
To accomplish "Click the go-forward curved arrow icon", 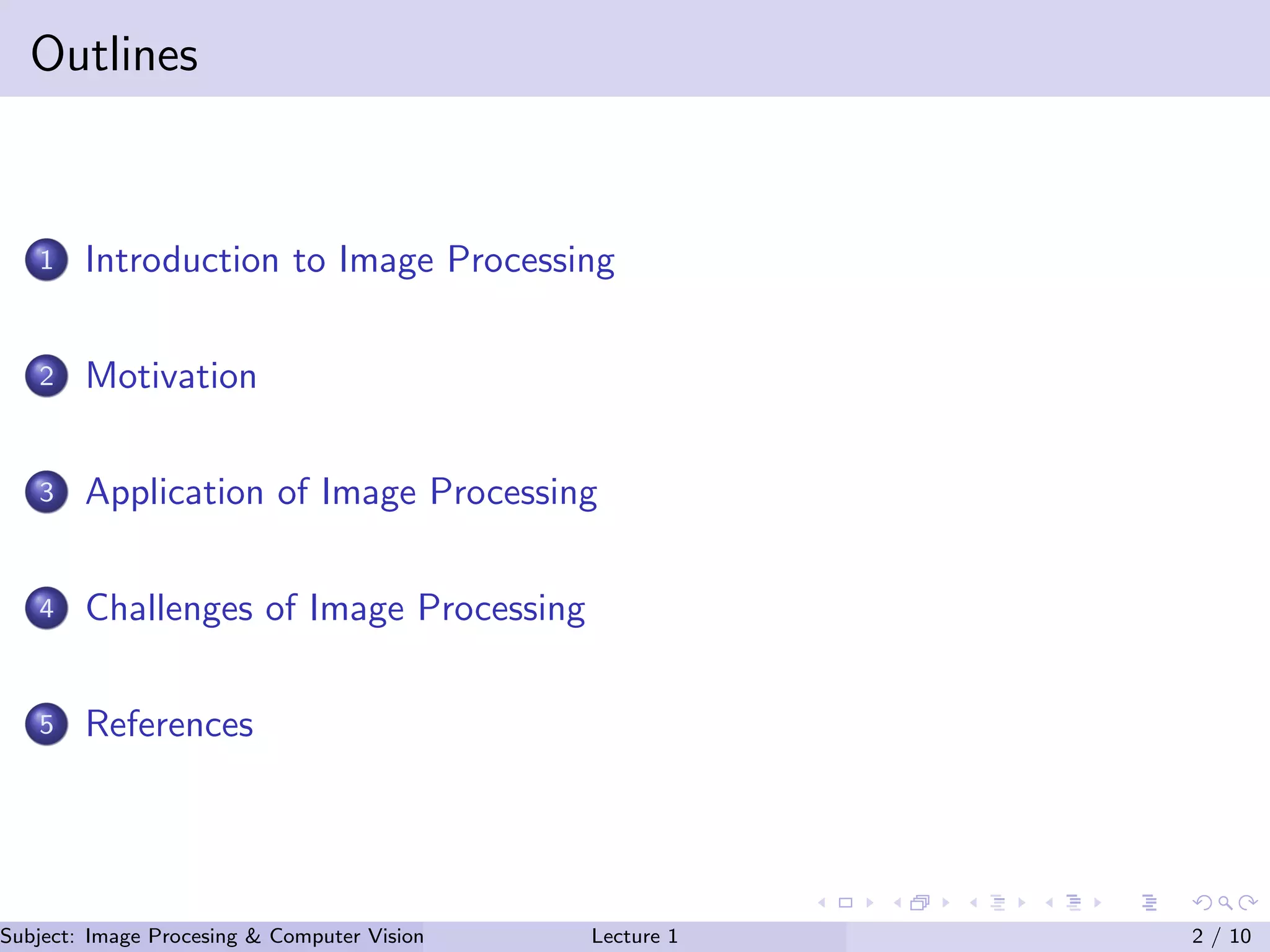I will [1248, 903].
